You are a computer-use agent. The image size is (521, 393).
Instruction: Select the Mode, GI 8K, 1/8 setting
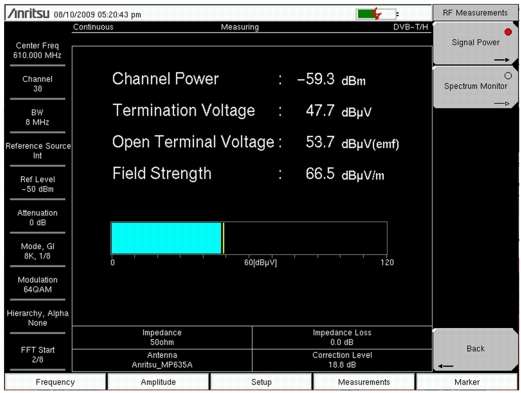(x=37, y=251)
